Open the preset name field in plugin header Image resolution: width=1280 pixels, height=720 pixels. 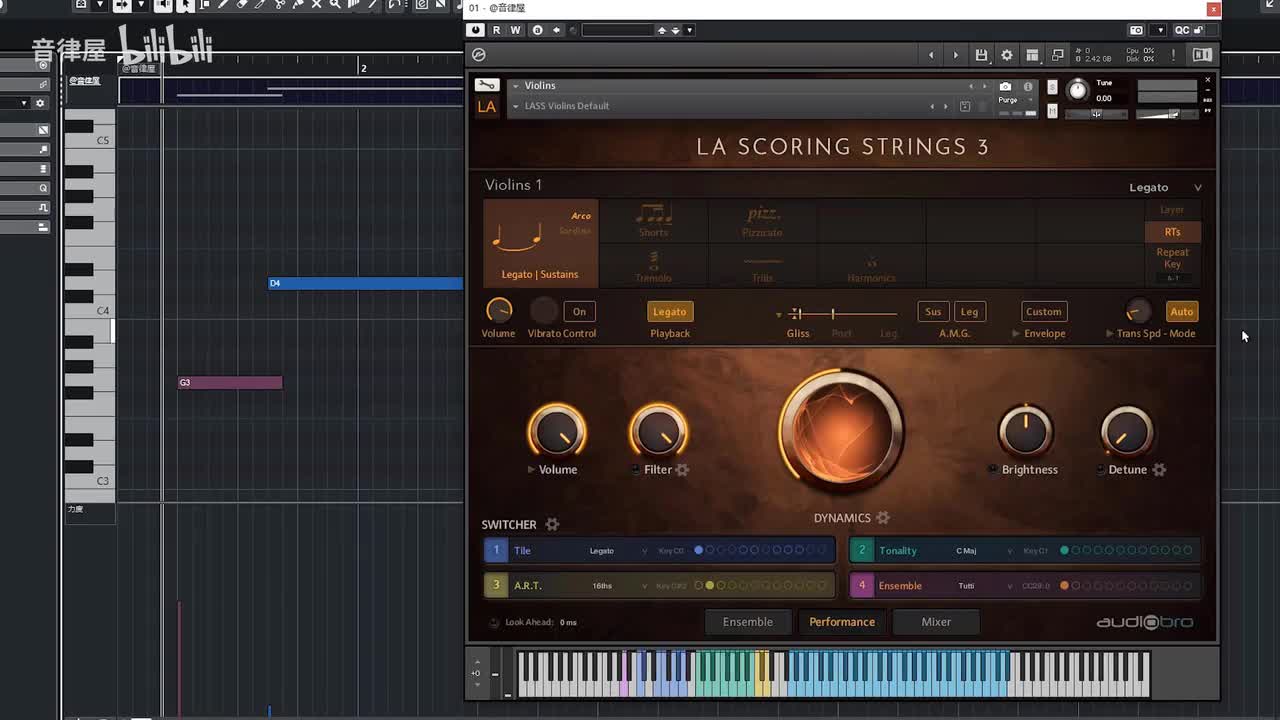click(x=617, y=30)
